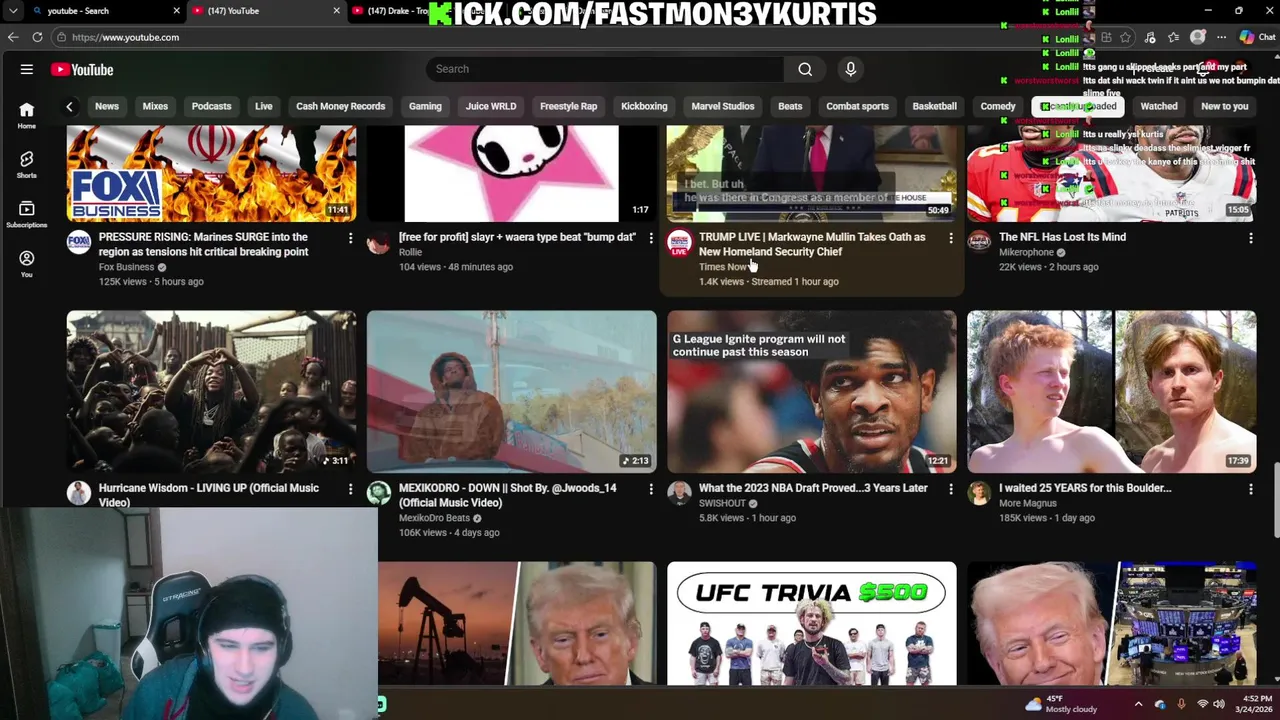Click the More Magnus channel avatar
This screenshot has height=720, width=1280.
click(979, 493)
